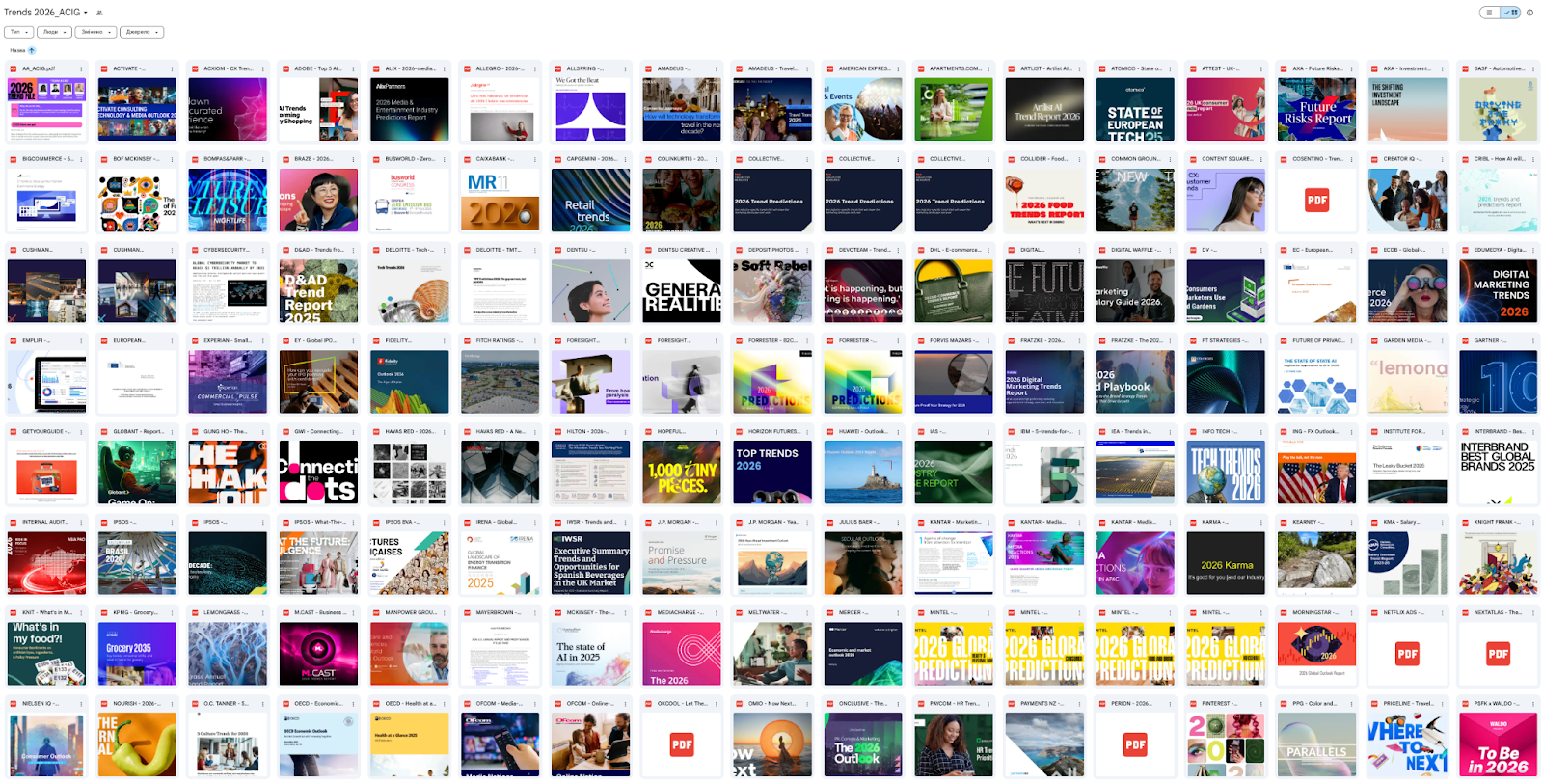Select the AMADEUS - Travel file name
This screenshot has height=784, width=1543.
coord(774,68)
